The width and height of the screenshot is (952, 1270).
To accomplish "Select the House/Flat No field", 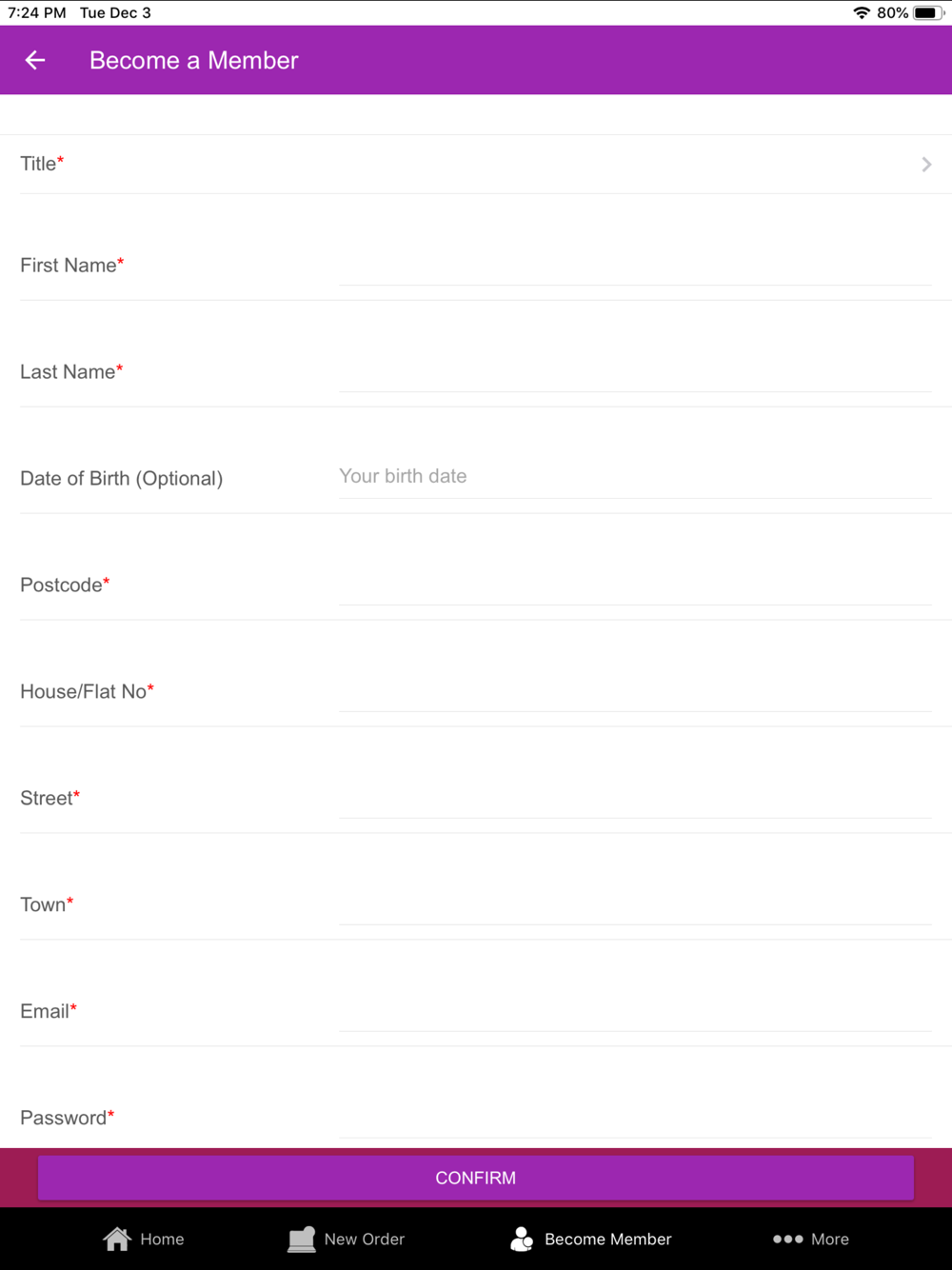I will point(634,691).
